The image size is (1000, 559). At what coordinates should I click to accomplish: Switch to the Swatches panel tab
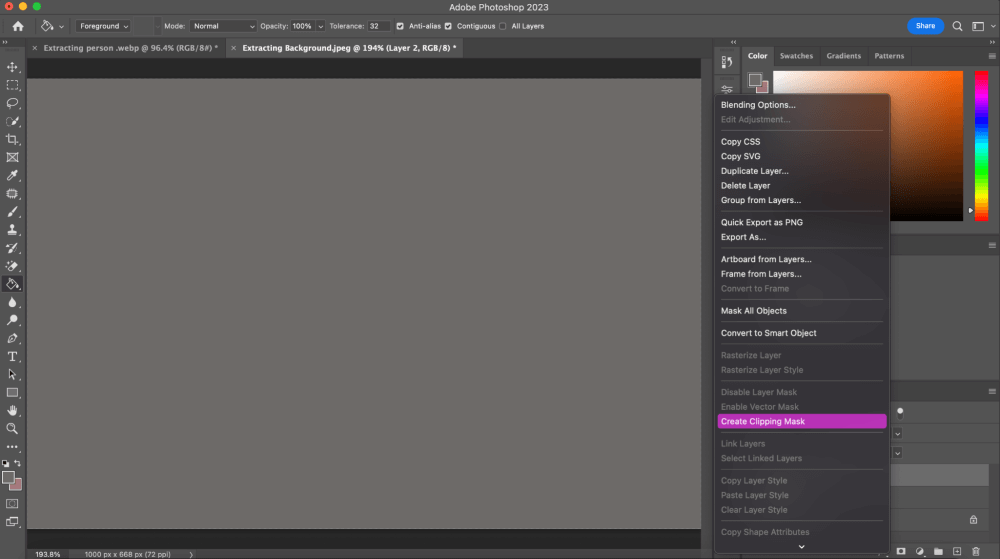coord(796,56)
